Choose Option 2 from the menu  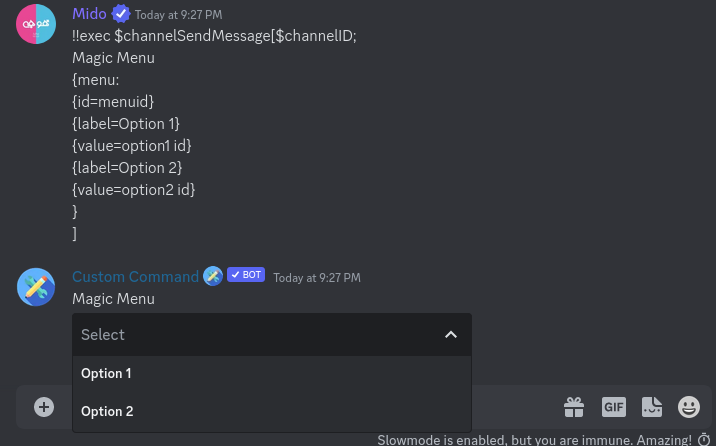tap(272, 411)
